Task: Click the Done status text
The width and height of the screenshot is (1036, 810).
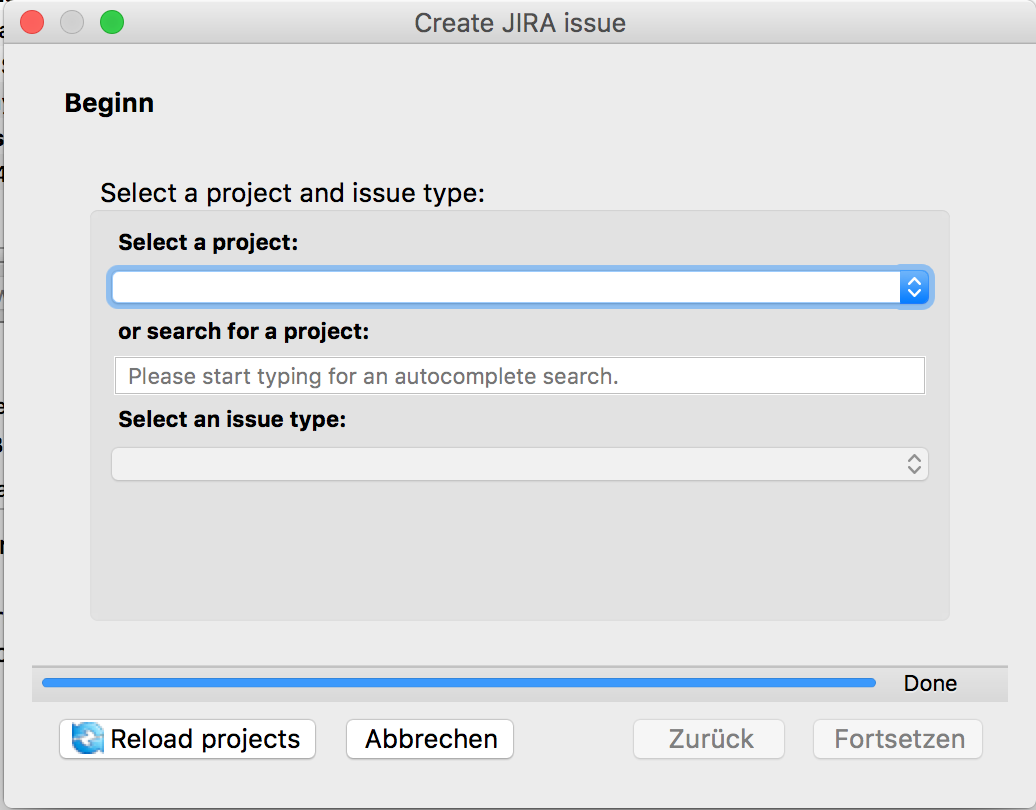Action: tap(930, 683)
